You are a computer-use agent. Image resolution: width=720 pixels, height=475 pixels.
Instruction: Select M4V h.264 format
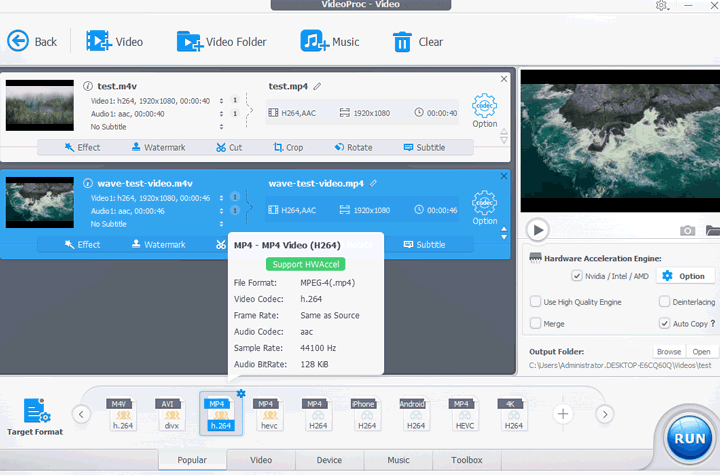point(123,414)
